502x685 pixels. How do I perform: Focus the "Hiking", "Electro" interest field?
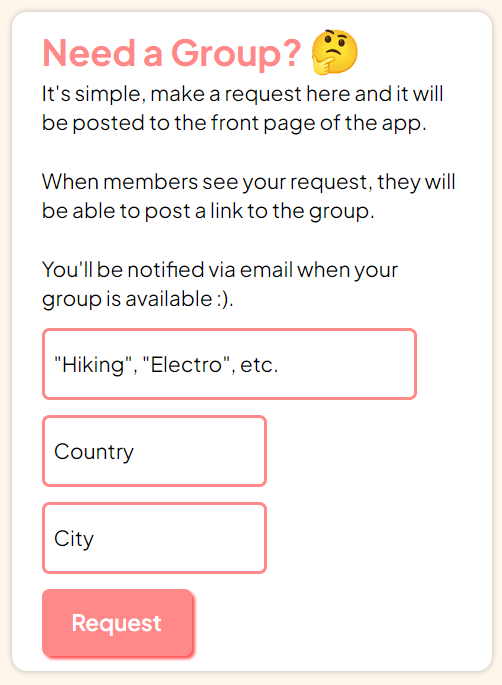click(x=229, y=364)
